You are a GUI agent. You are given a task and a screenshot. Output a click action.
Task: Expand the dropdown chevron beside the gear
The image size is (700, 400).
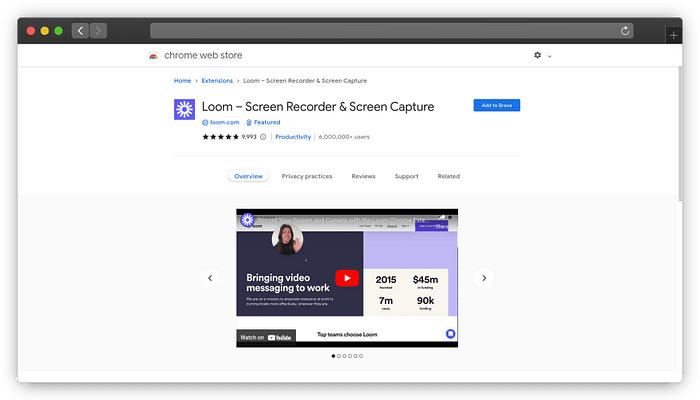click(x=550, y=56)
